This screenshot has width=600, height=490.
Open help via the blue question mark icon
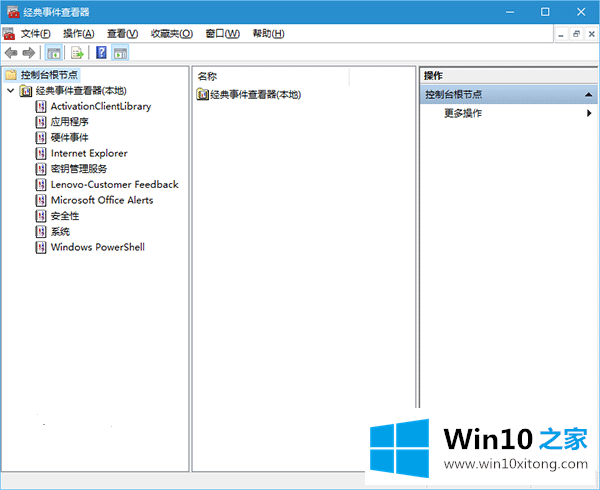[x=101, y=52]
